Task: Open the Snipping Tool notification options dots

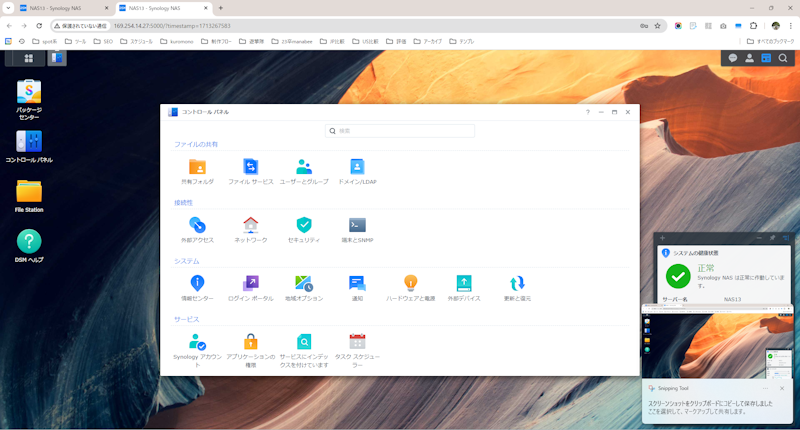Action: click(x=765, y=389)
